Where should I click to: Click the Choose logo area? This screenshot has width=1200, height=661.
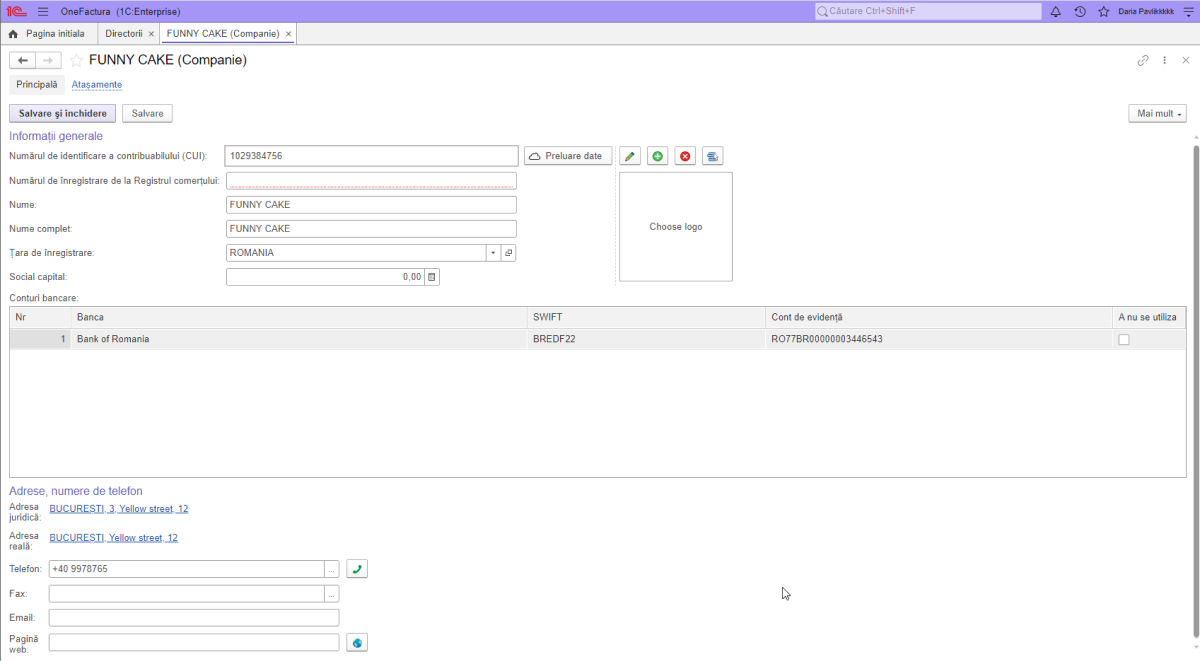tap(676, 227)
